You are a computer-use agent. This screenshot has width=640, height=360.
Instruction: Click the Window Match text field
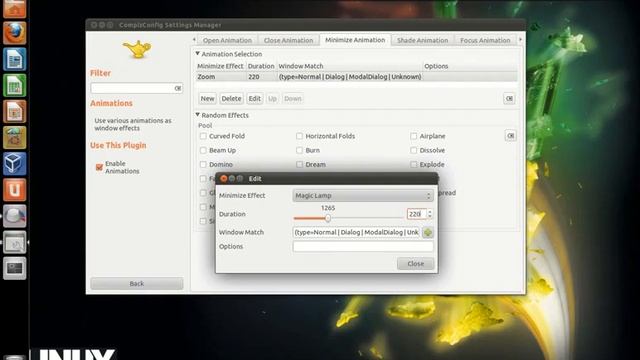356,232
